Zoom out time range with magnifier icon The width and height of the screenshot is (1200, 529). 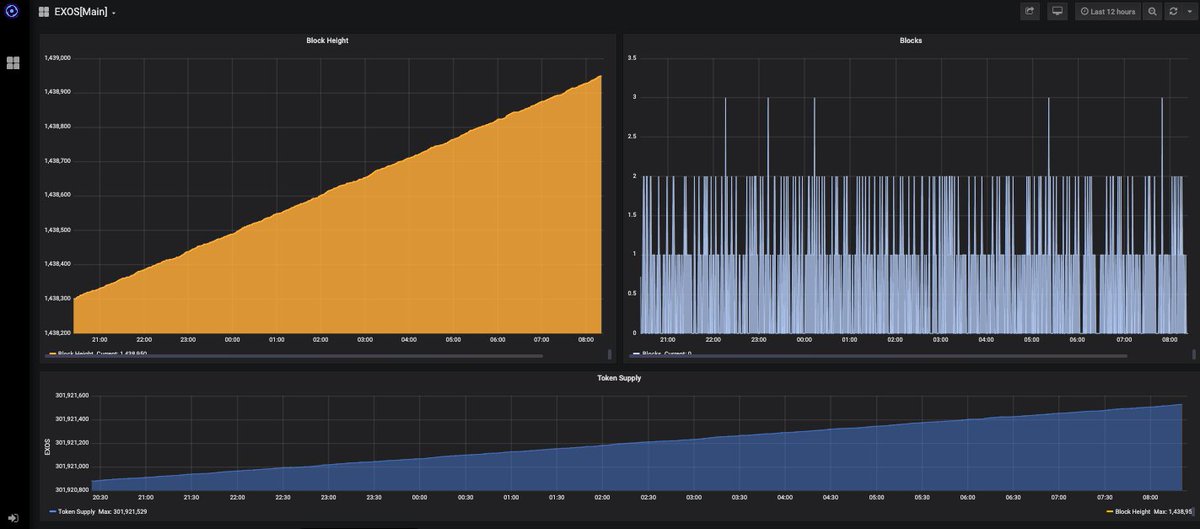1152,11
